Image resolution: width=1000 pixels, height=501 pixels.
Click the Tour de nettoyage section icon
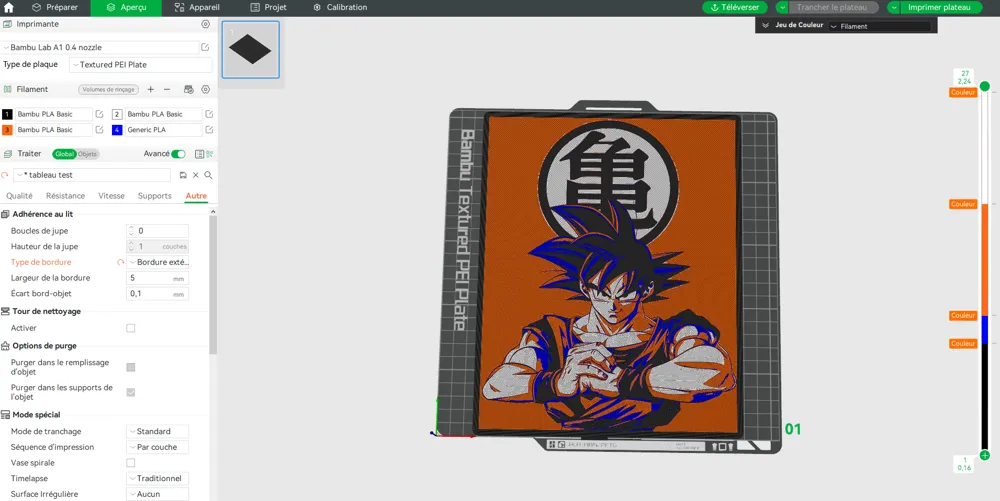point(5,312)
